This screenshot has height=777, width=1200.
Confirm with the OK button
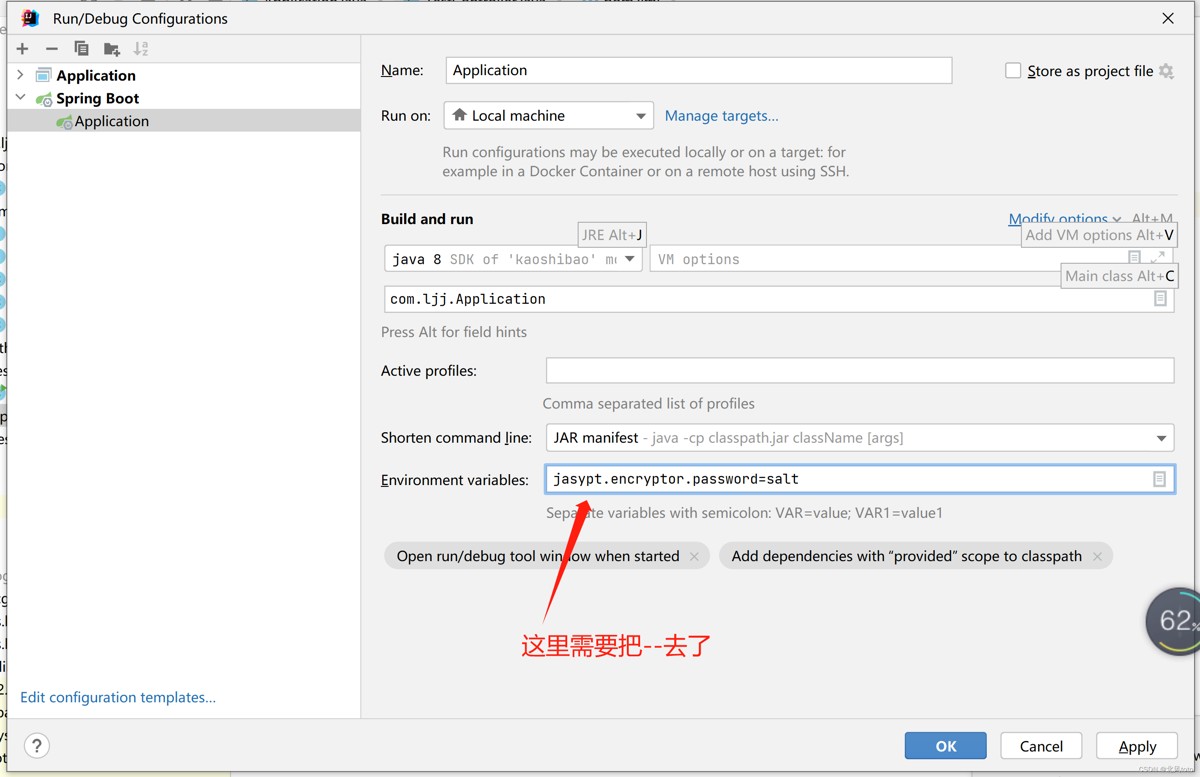pyautogui.click(x=945, y=746)
